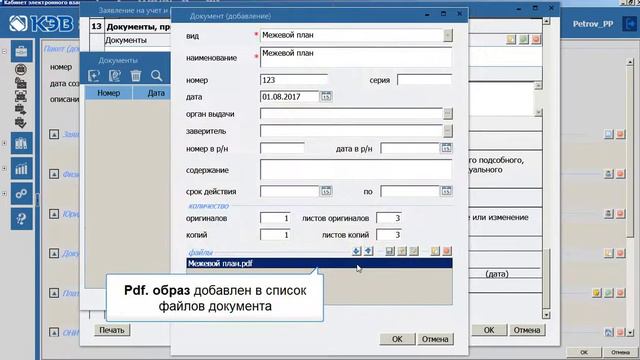Focus the серия input field

[x=424, y=80]
